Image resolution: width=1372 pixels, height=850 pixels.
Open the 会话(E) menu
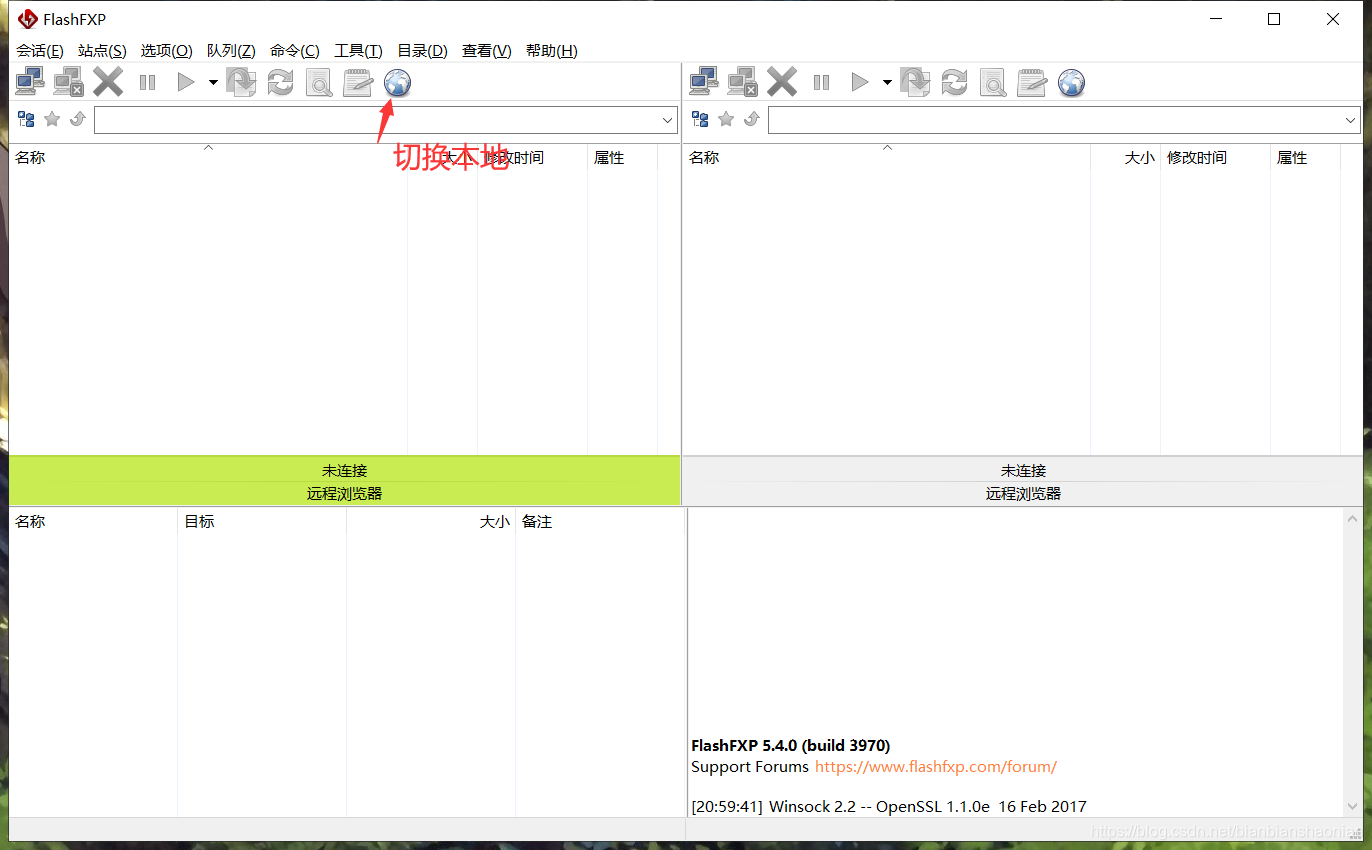pos(40,51)
